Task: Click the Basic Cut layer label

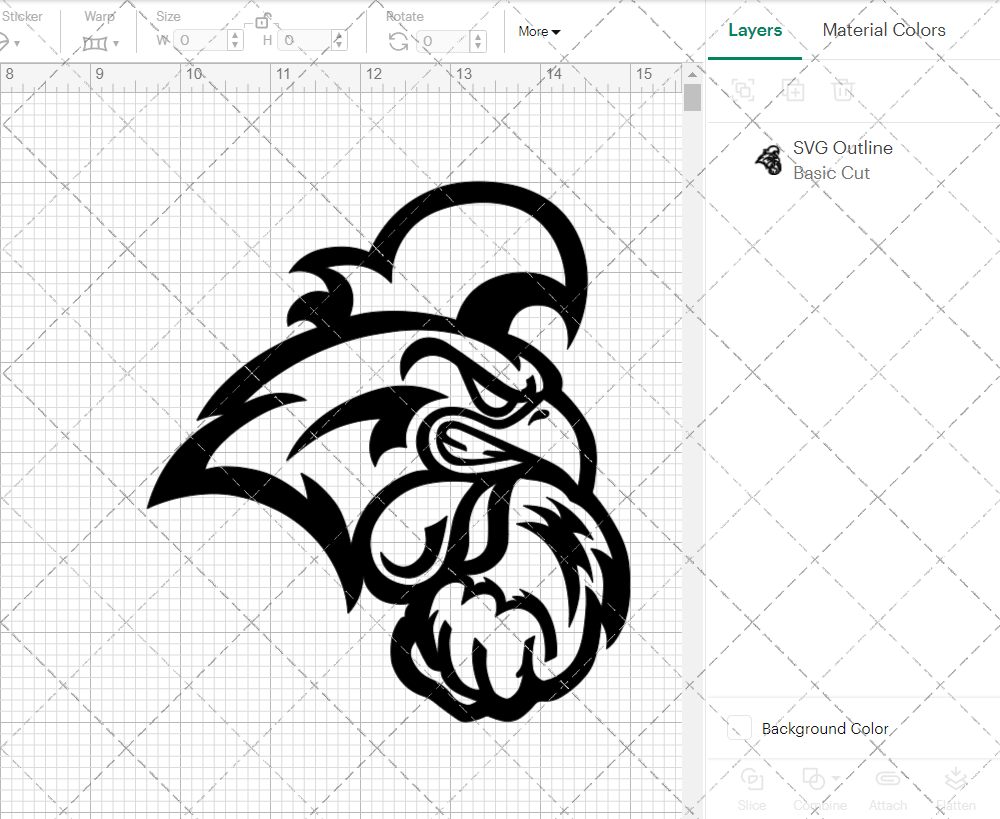Action: tap(831, 172)
